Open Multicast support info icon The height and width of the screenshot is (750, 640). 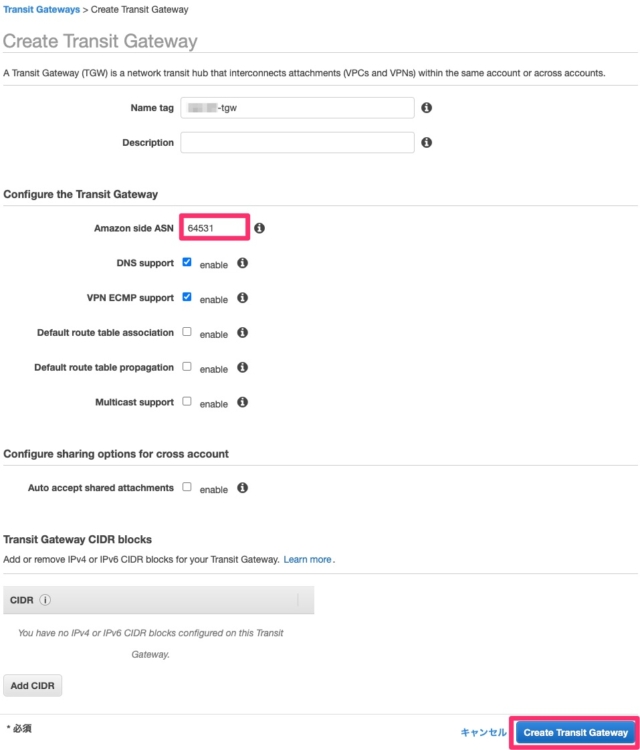pyautogui.click(x=242, y=402)
